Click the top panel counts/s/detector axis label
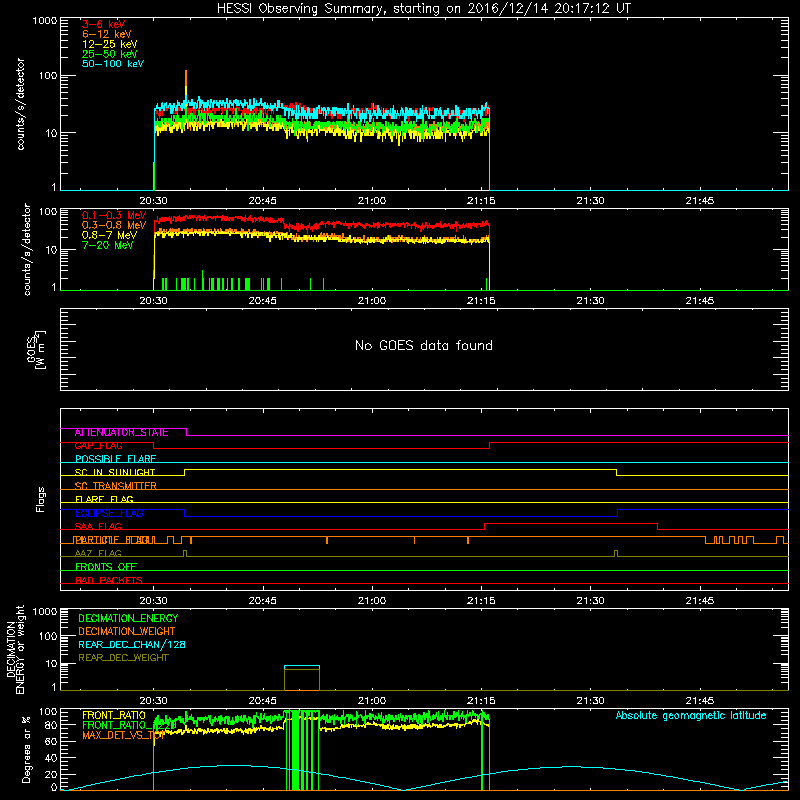Viewport: 800px width, 800px height. point(21,104)
